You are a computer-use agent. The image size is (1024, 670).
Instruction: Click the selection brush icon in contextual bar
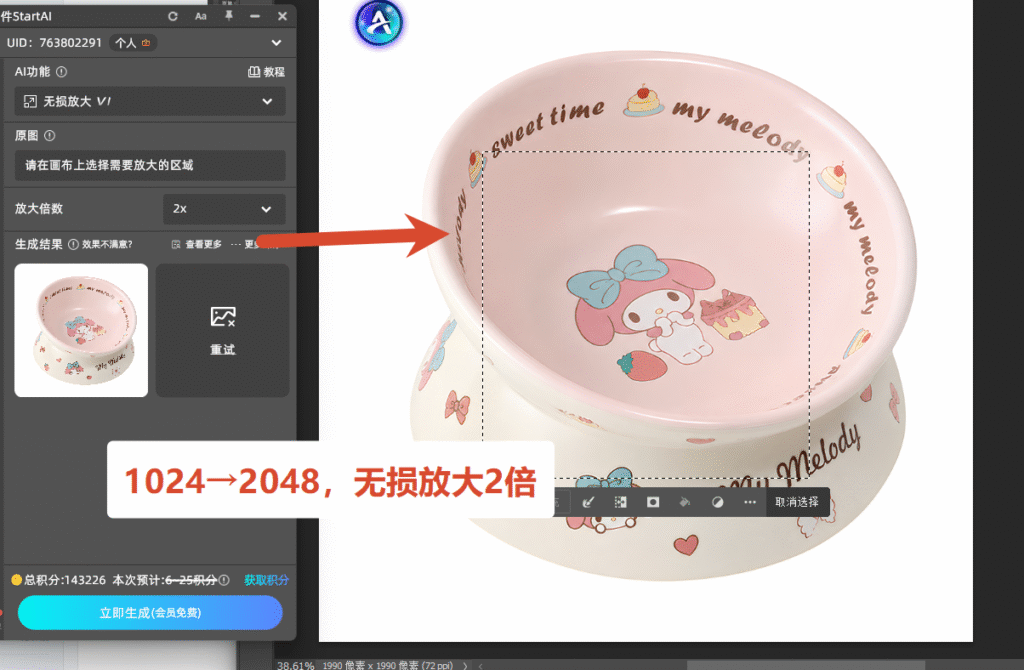588,502
